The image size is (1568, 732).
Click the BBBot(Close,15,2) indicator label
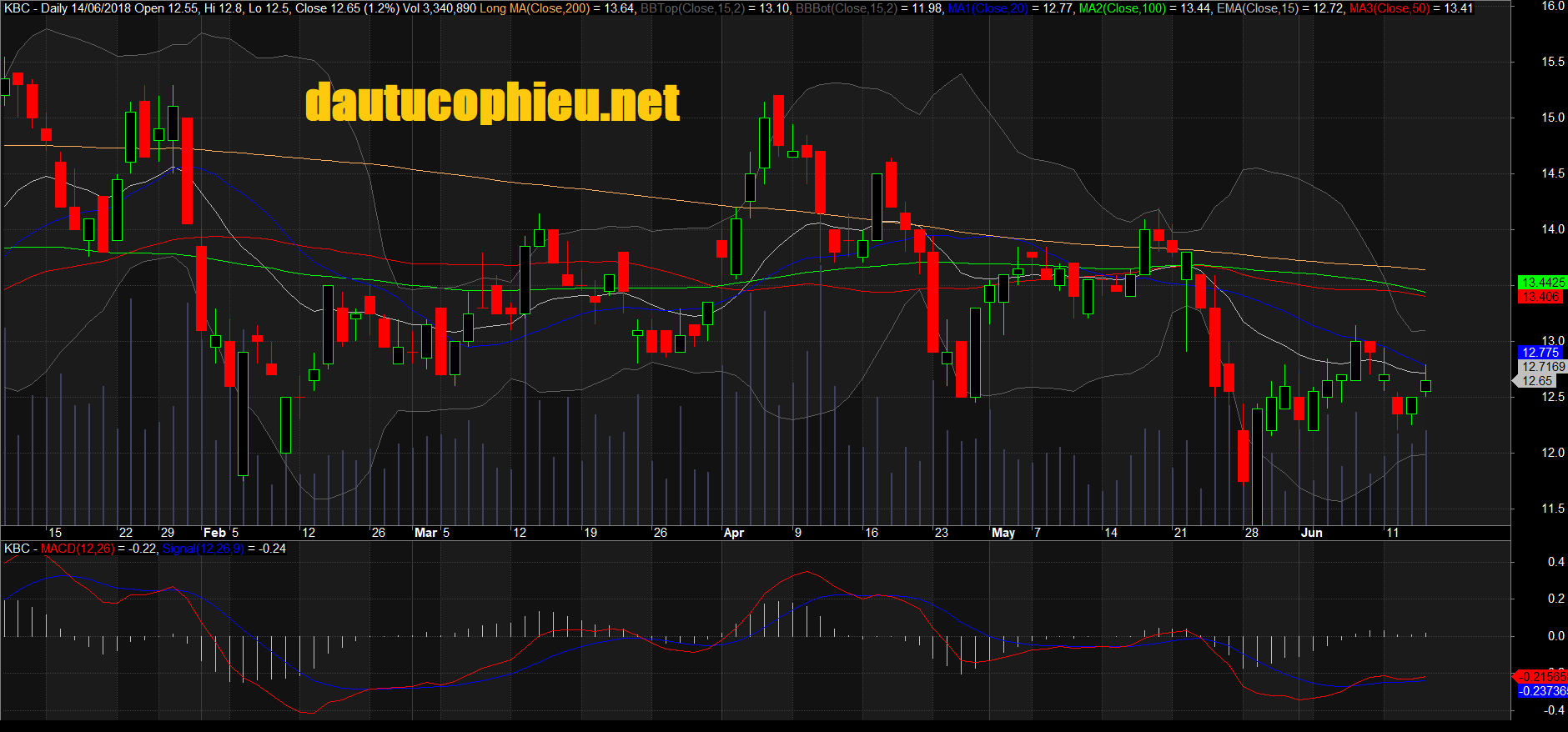pyautogui.click(x=847, y=8)
